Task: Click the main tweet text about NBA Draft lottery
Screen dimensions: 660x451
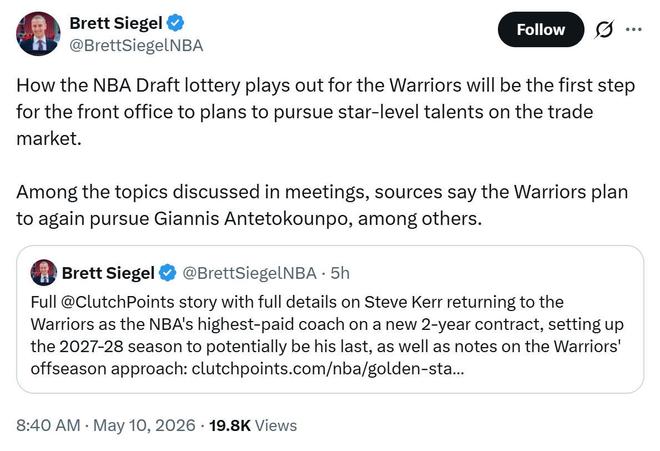Action: pos(325,112)
